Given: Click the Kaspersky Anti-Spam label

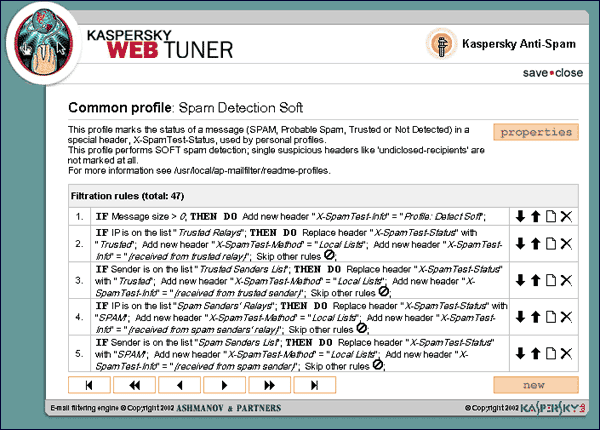Looking at the screenshot, I should pos(518,44).
